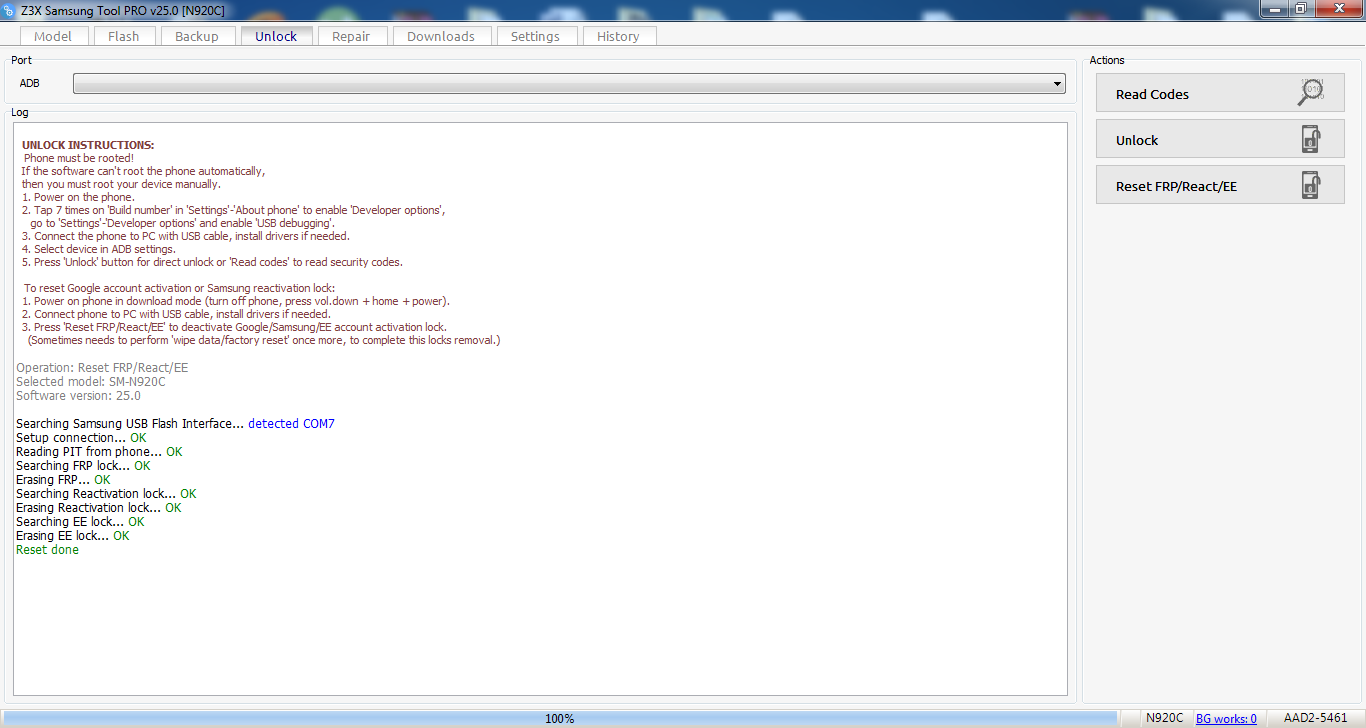Click 'Erasing FRP... OK' log line
1366x728 pixels.
[x=63, y=480]
